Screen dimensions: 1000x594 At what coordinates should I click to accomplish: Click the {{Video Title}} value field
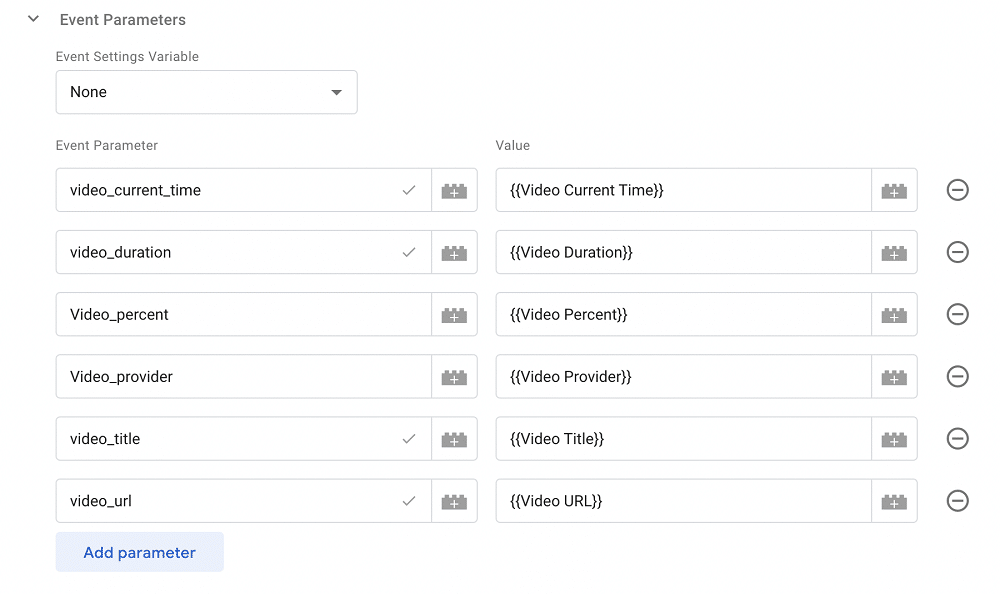[x=682, y=439]
